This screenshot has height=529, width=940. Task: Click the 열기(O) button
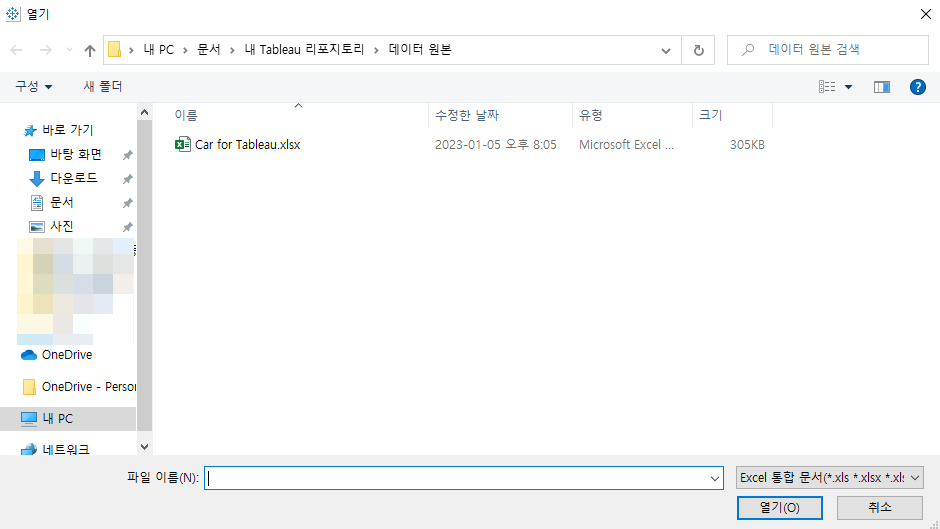click(779, 508)
